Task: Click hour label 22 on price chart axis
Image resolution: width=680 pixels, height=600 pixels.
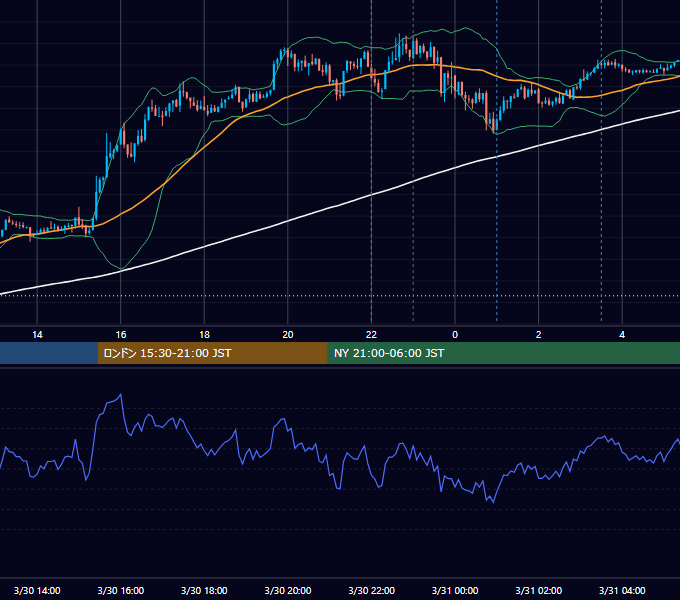Action: coord(371,335)
